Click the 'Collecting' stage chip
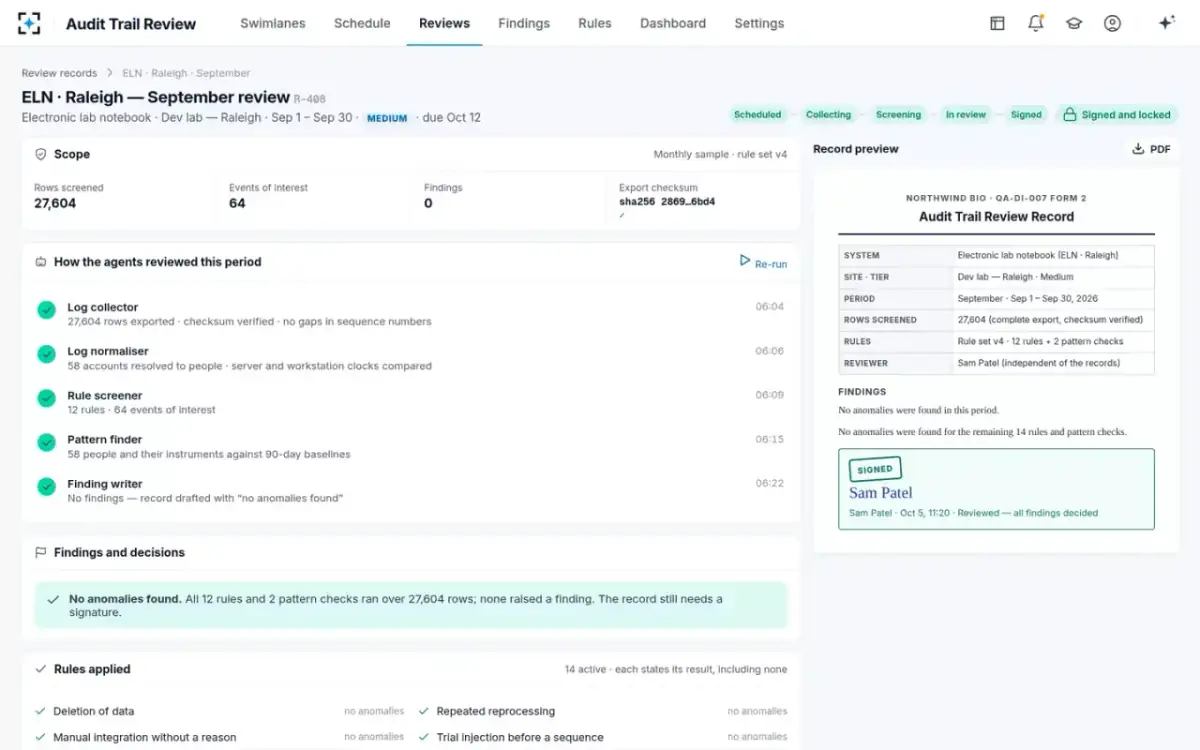This screenshot has width=1200, height=750. click(x=829, y=115)
